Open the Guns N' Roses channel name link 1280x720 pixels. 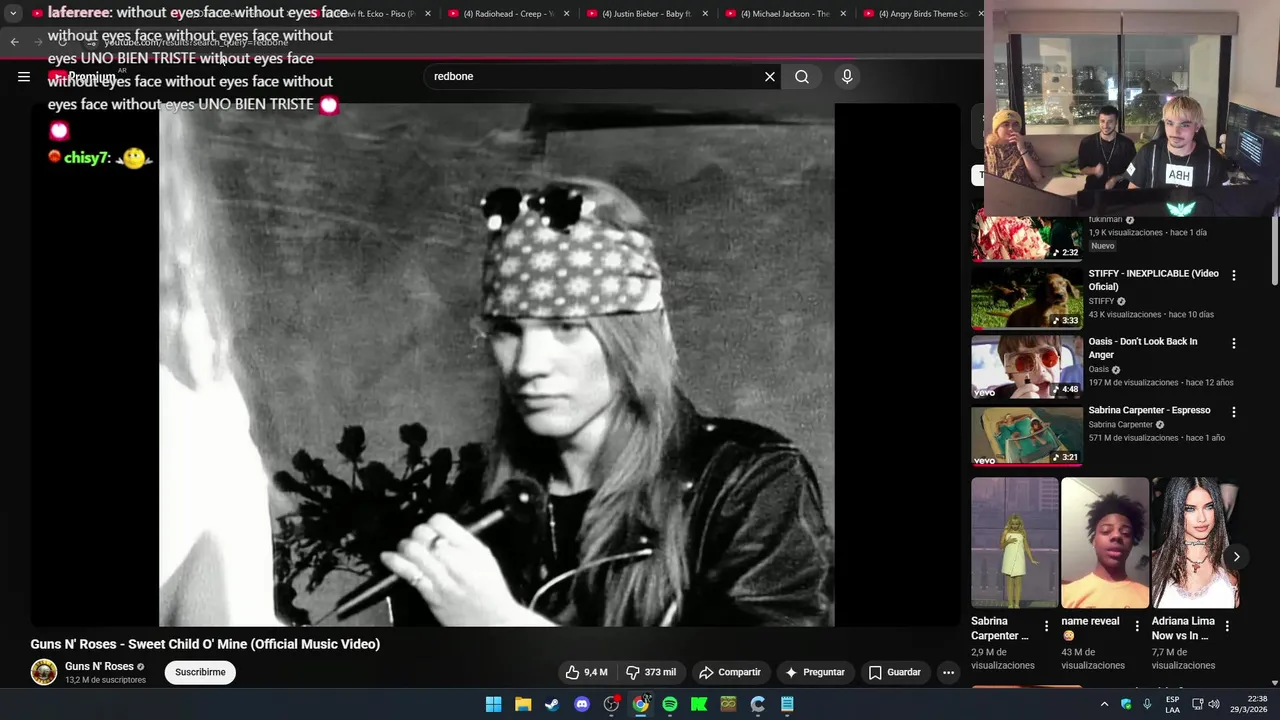pyautogui.click(x=99, y=666)
